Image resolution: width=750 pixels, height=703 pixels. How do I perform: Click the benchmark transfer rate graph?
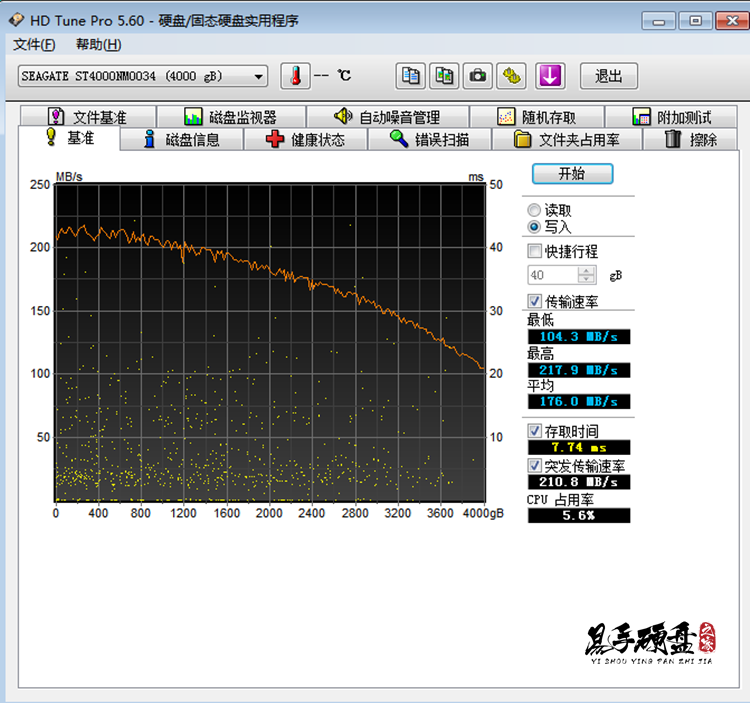click(x=270, y=342)
